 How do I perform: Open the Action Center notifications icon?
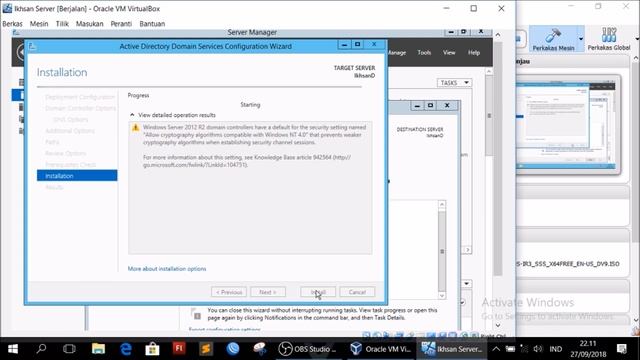tap(622, 349)
